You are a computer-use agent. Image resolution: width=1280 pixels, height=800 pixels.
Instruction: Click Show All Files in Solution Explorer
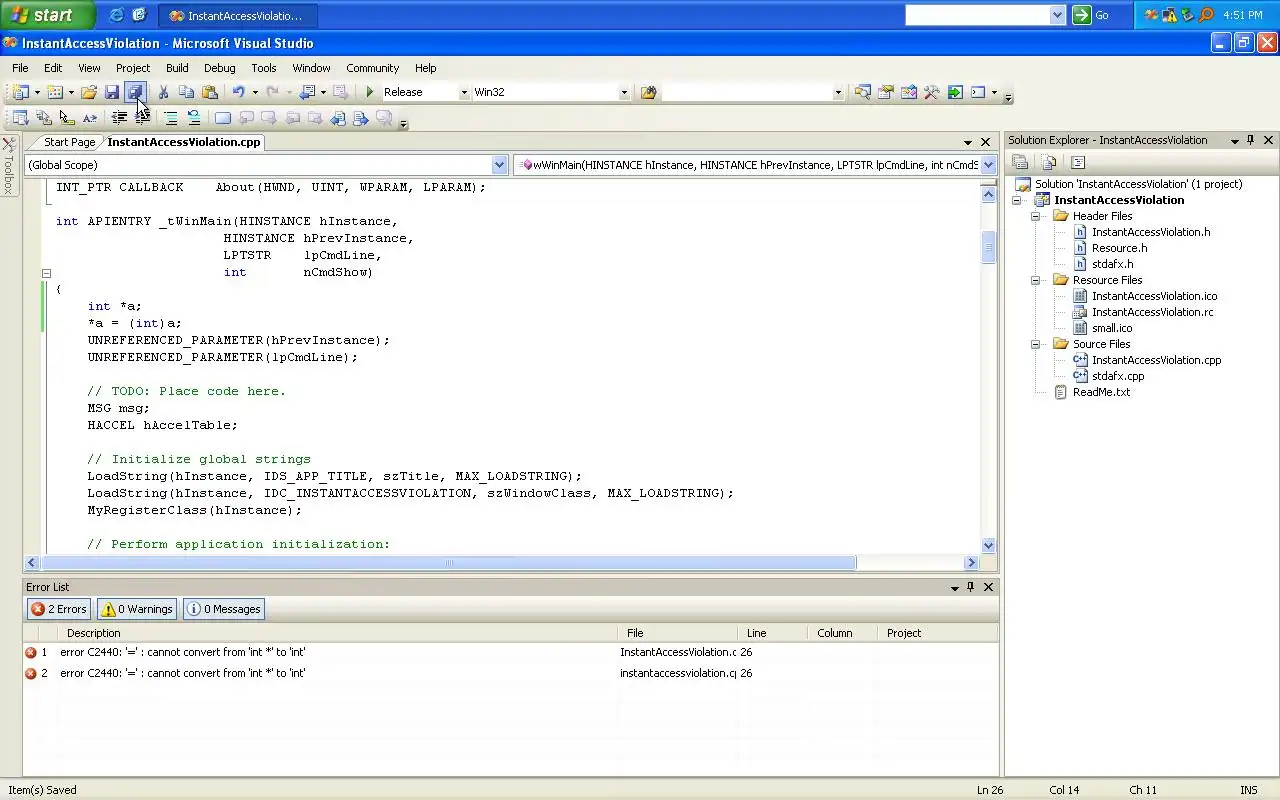(1049, 162)
